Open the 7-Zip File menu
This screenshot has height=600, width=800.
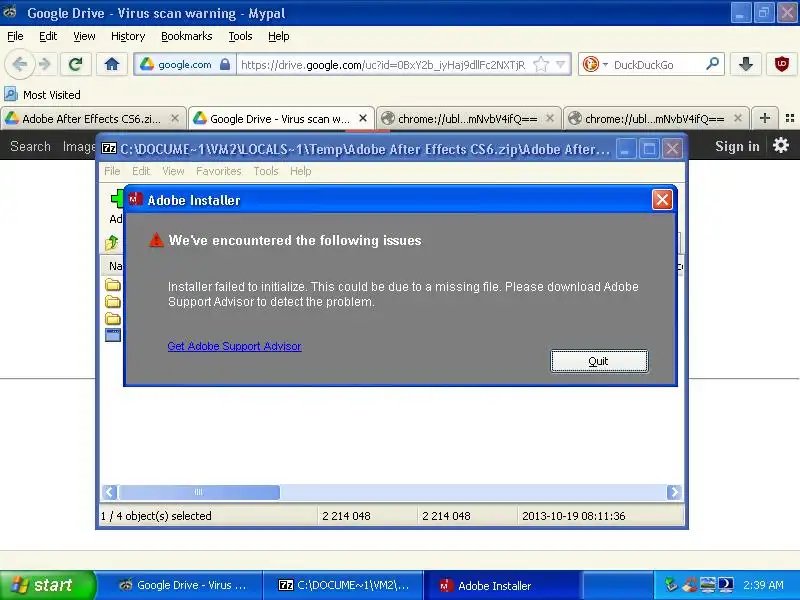click(x=112, y=171)
